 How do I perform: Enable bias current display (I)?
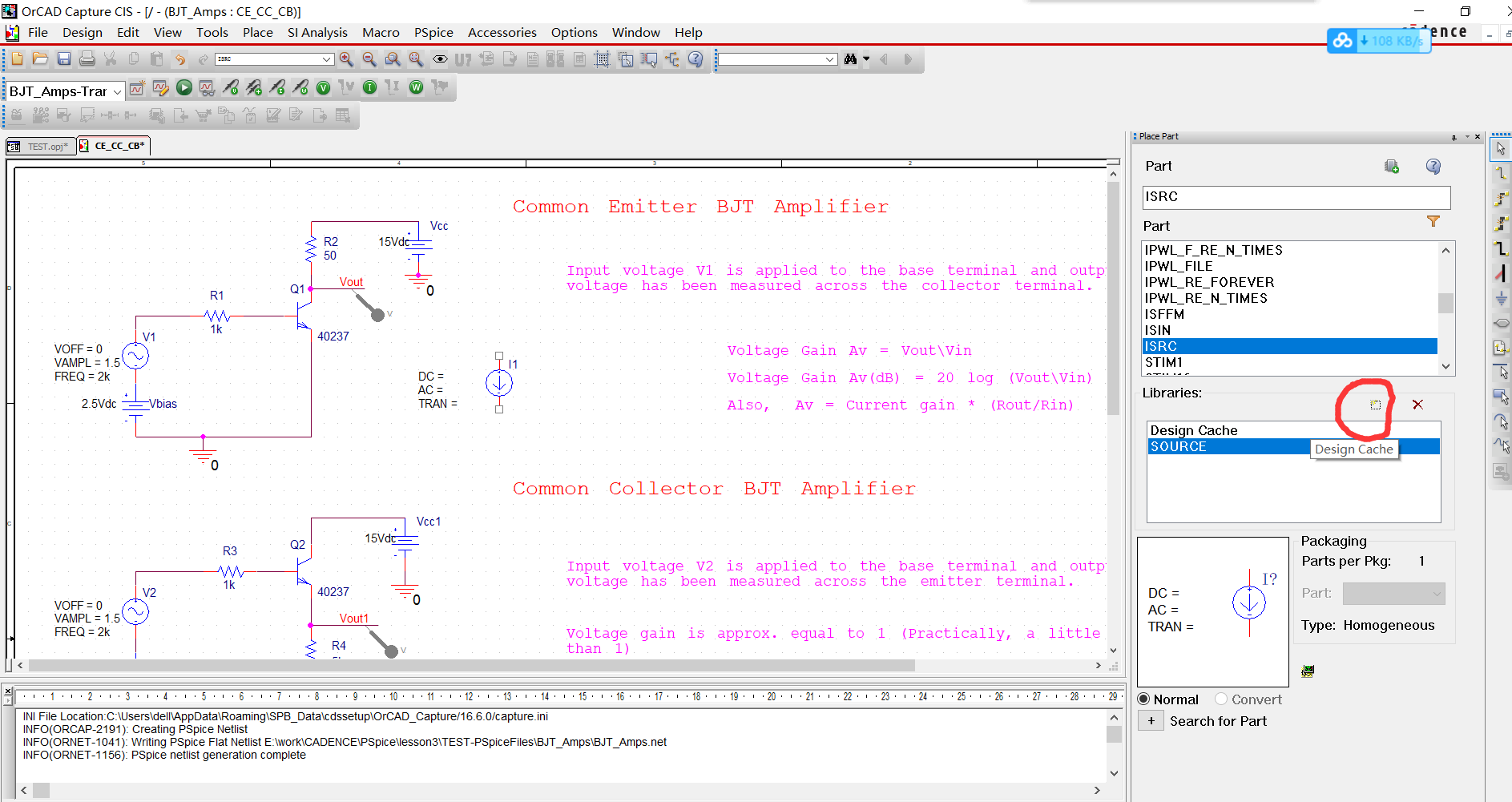pos(370,88)
